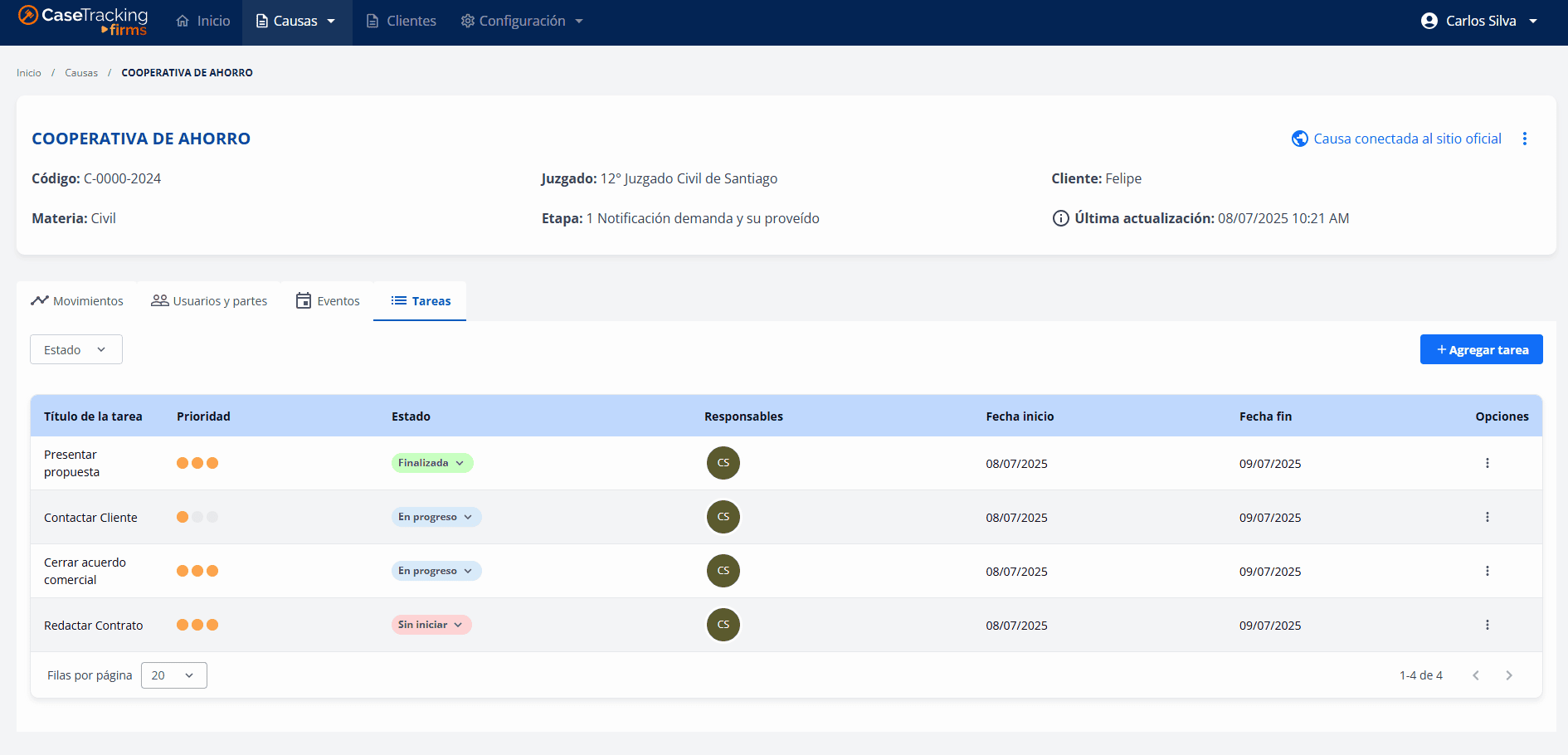
Task: Go to previous page of tasks
Action: tap(1475, 675)
